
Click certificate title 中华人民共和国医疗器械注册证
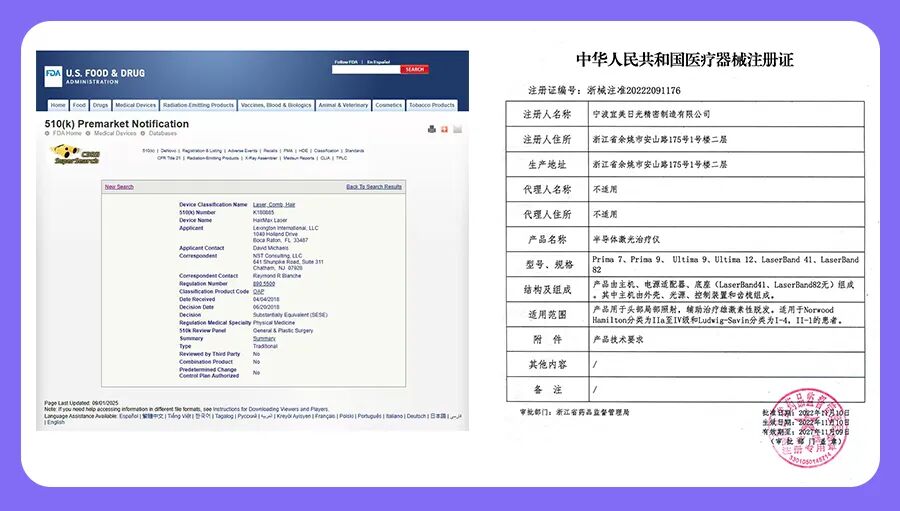(684, 60)
